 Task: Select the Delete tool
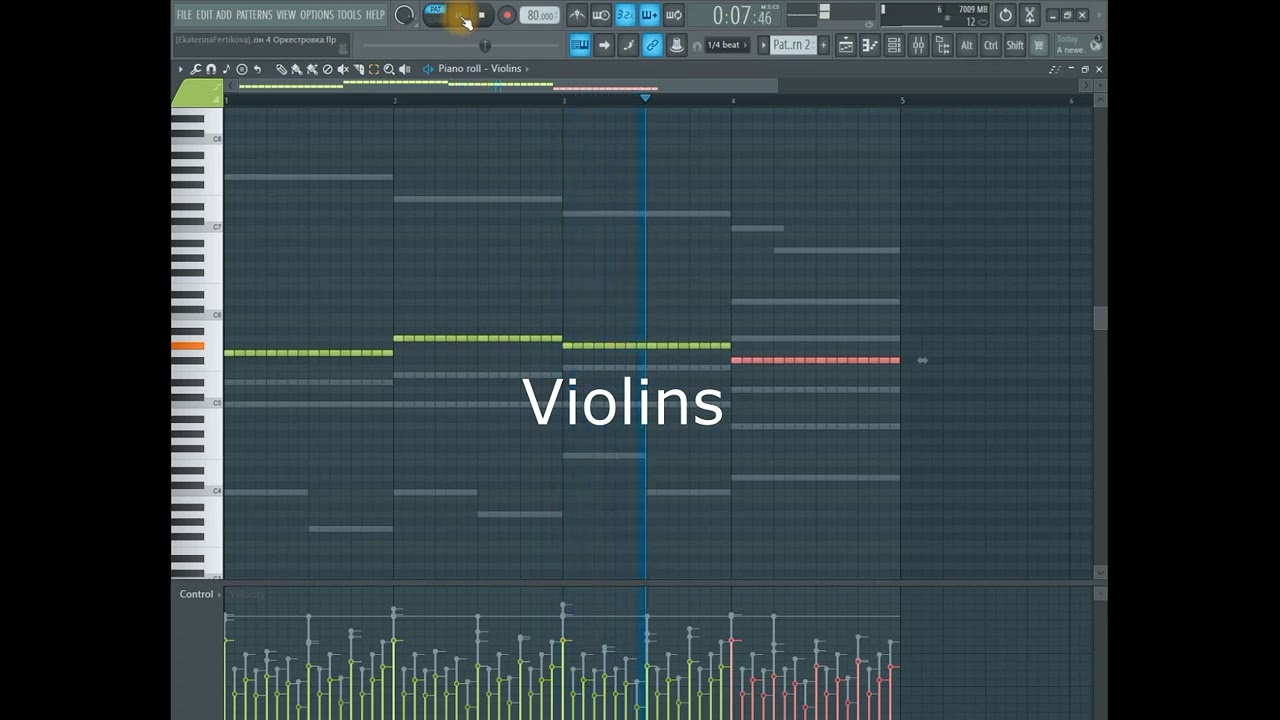[x=327, y=69]
